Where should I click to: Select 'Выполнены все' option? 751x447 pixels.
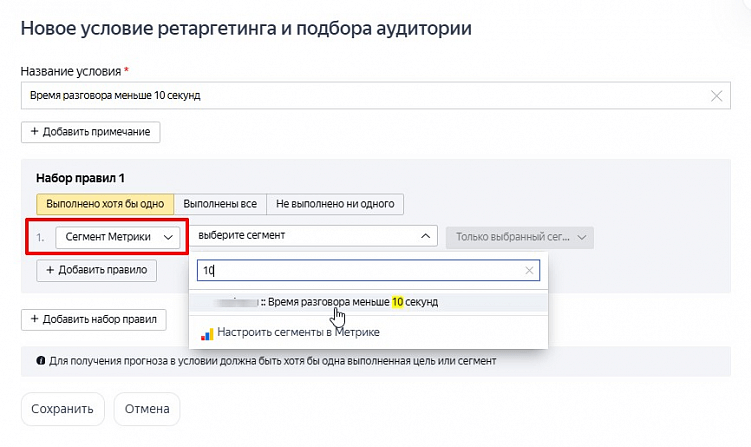point(220,204)
